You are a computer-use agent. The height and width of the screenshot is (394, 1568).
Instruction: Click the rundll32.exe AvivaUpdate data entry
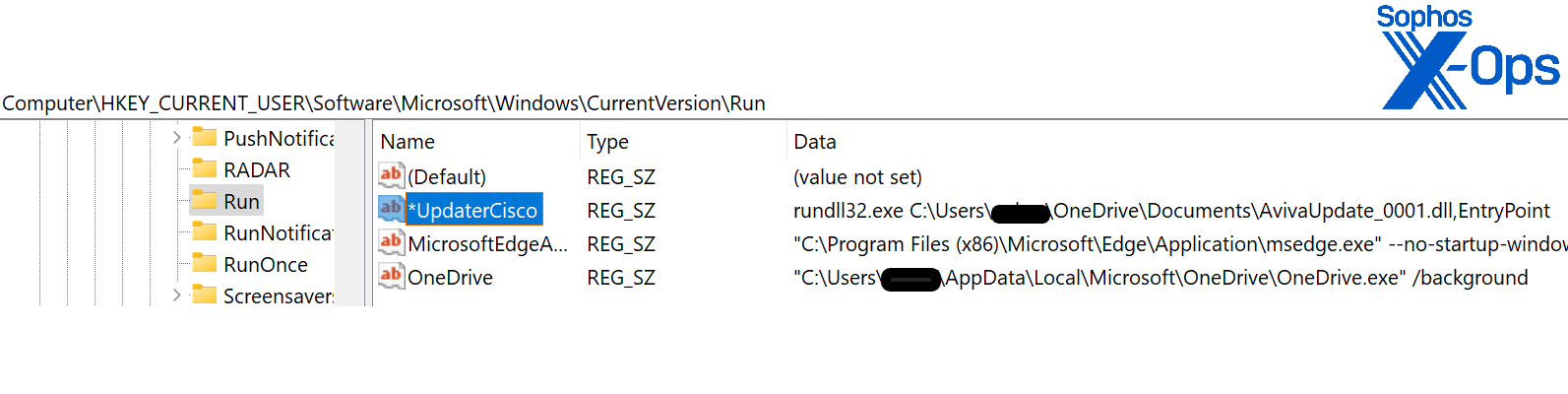pyautogui.click(x=1171, y=211)
